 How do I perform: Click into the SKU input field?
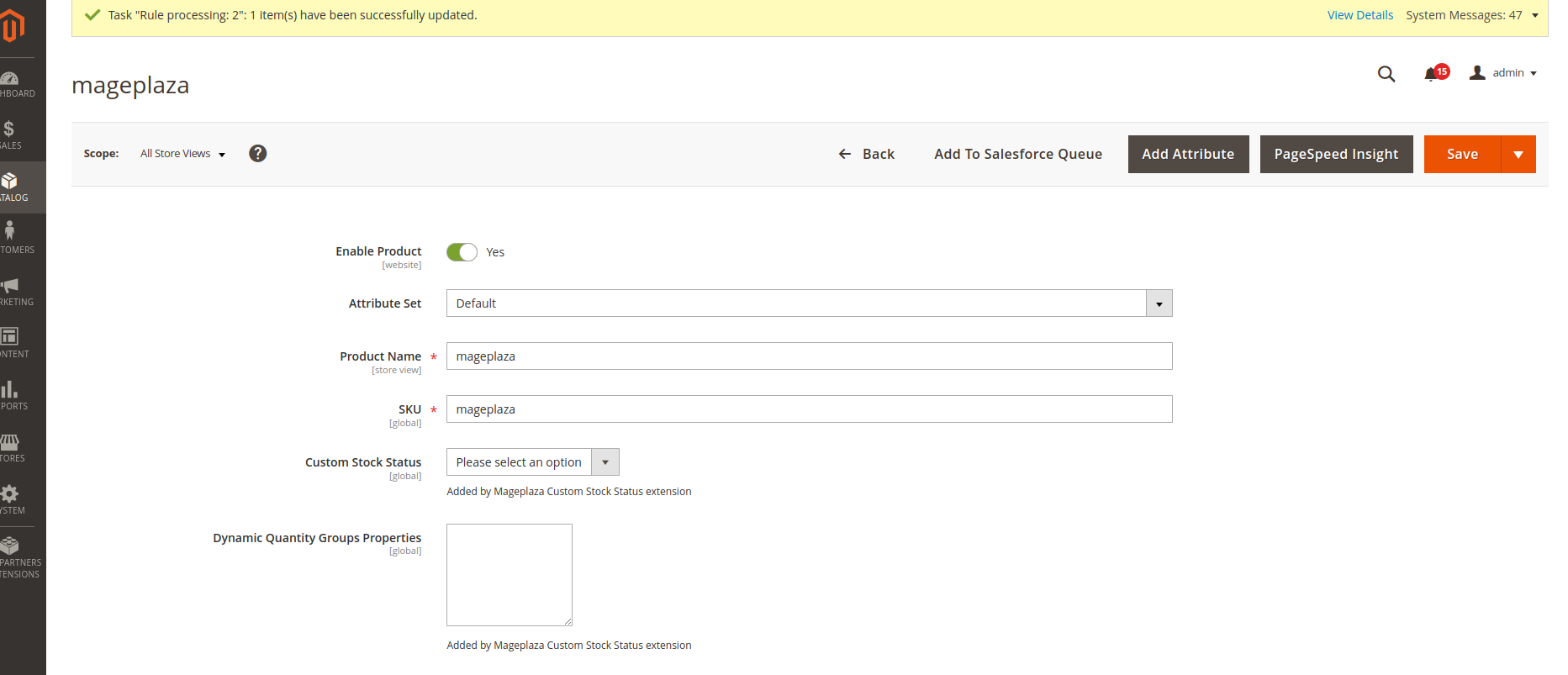tap(809, 409)
